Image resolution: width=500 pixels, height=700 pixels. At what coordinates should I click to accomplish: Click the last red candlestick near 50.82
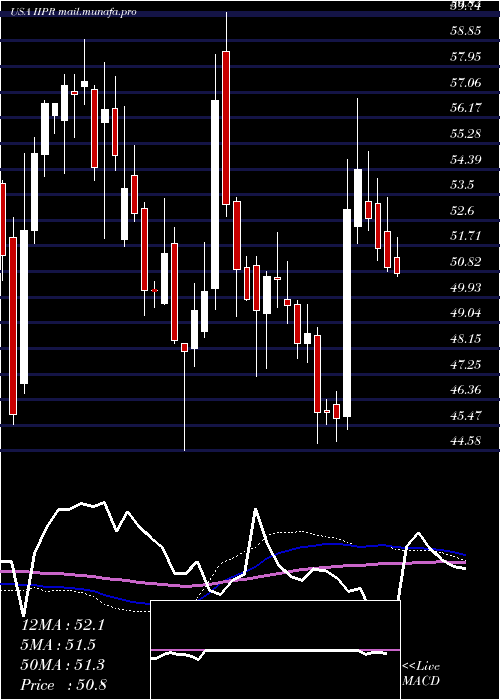click(x=397, y=265)
